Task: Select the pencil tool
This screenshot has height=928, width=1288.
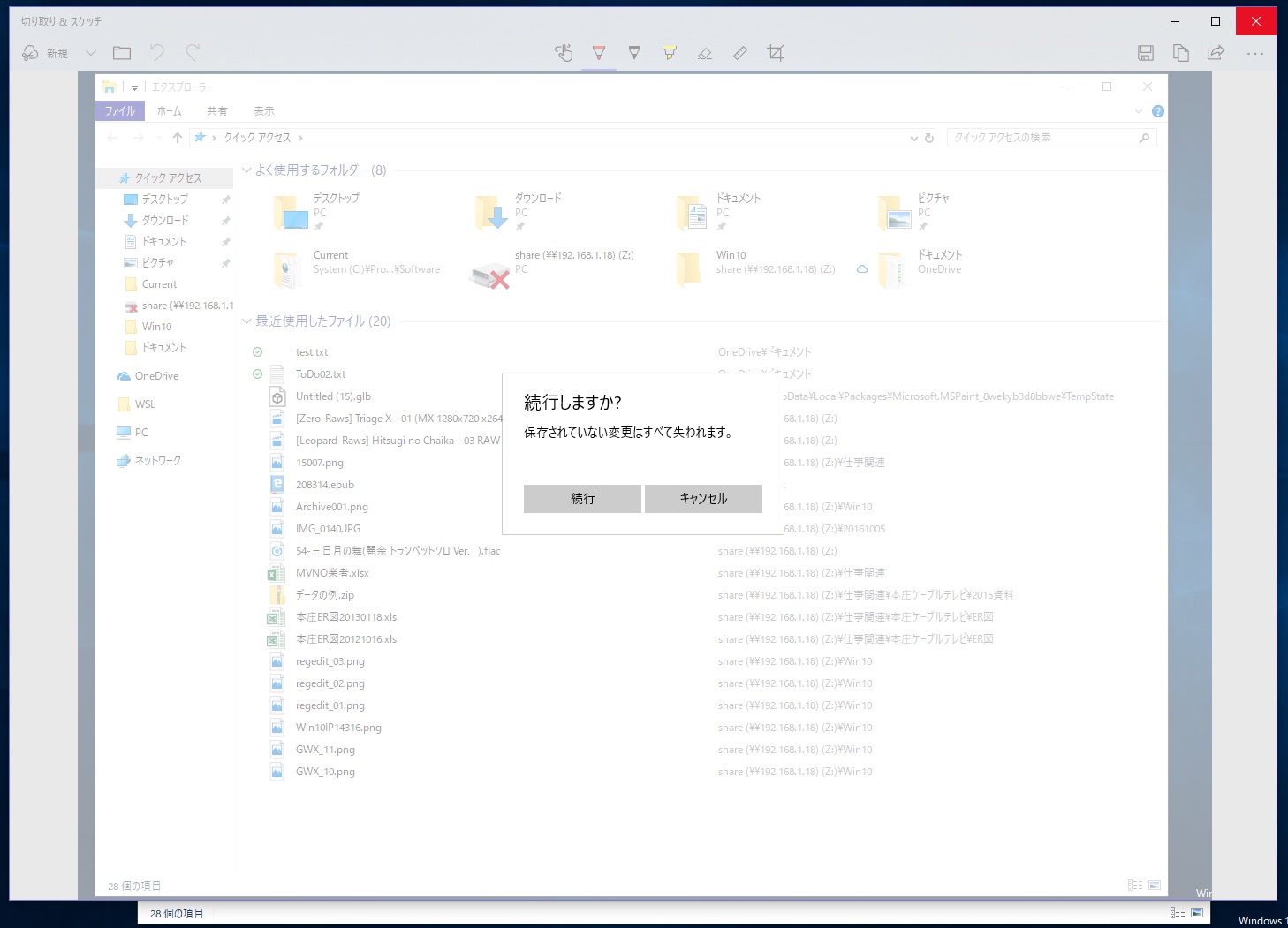Action: [x=634, y=53]
